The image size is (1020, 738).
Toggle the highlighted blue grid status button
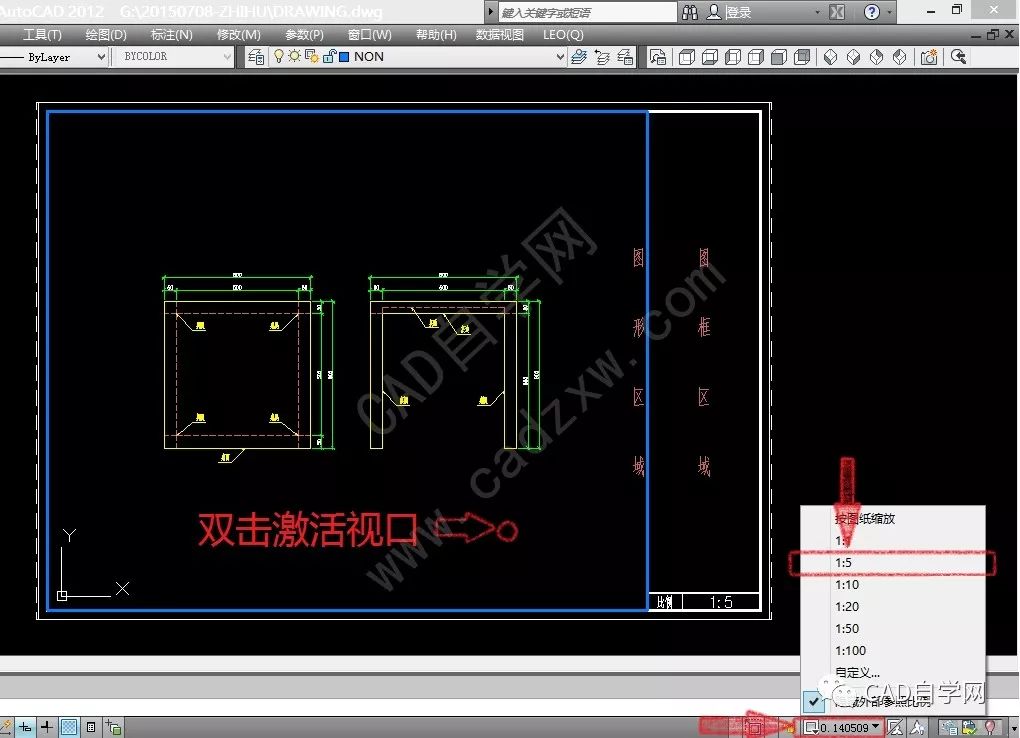pos(69,727)
